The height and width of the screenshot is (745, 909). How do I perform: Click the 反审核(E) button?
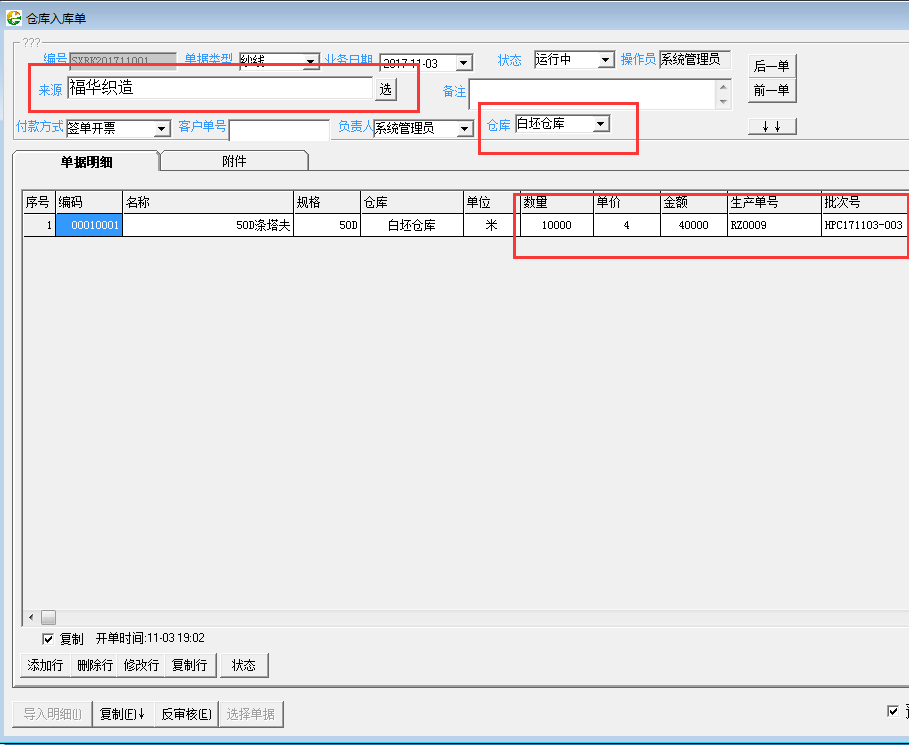point(186,714)
